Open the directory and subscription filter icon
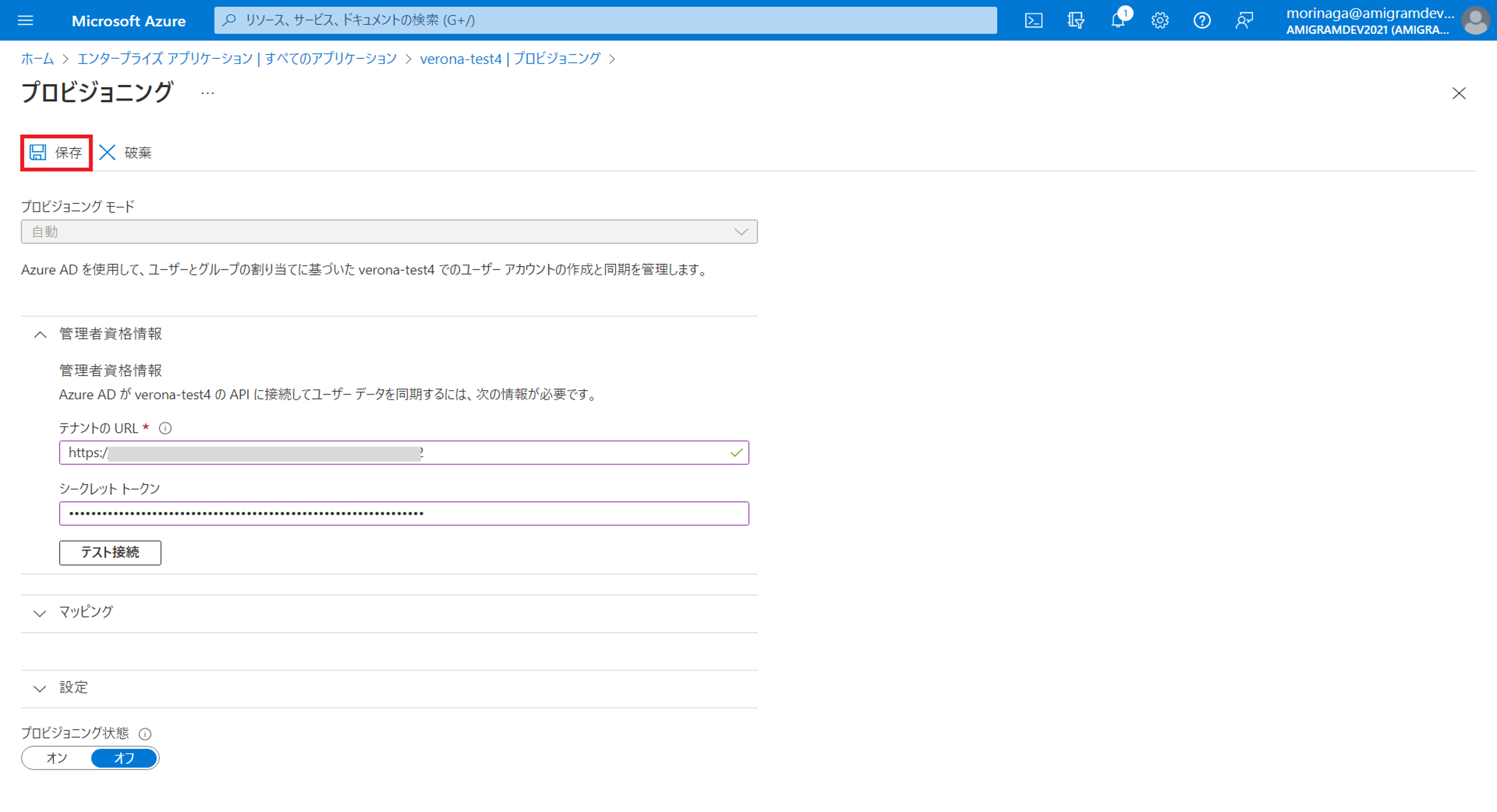The height and width of the screenshot is (812, 1497). click(1076, 20)
